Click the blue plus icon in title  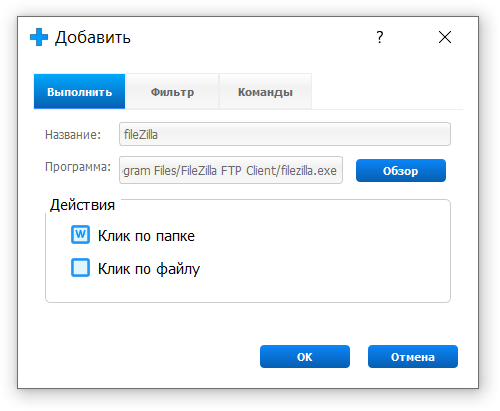39,37
